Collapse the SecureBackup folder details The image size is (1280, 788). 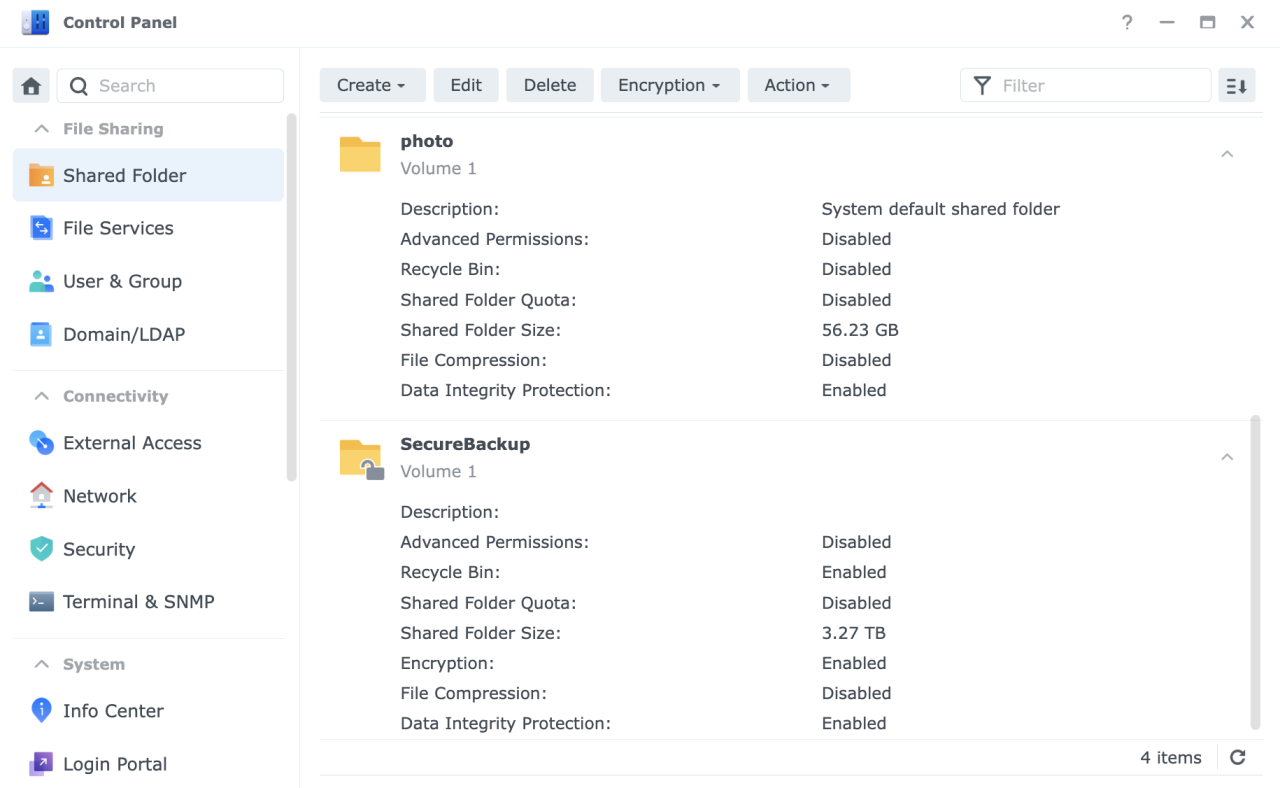[1227, 456]
